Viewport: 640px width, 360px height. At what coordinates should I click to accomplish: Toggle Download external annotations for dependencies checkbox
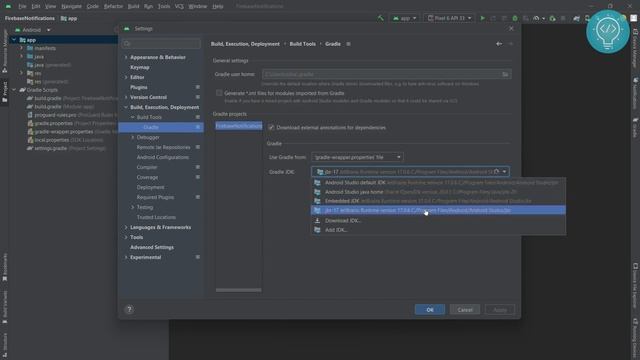271,127
